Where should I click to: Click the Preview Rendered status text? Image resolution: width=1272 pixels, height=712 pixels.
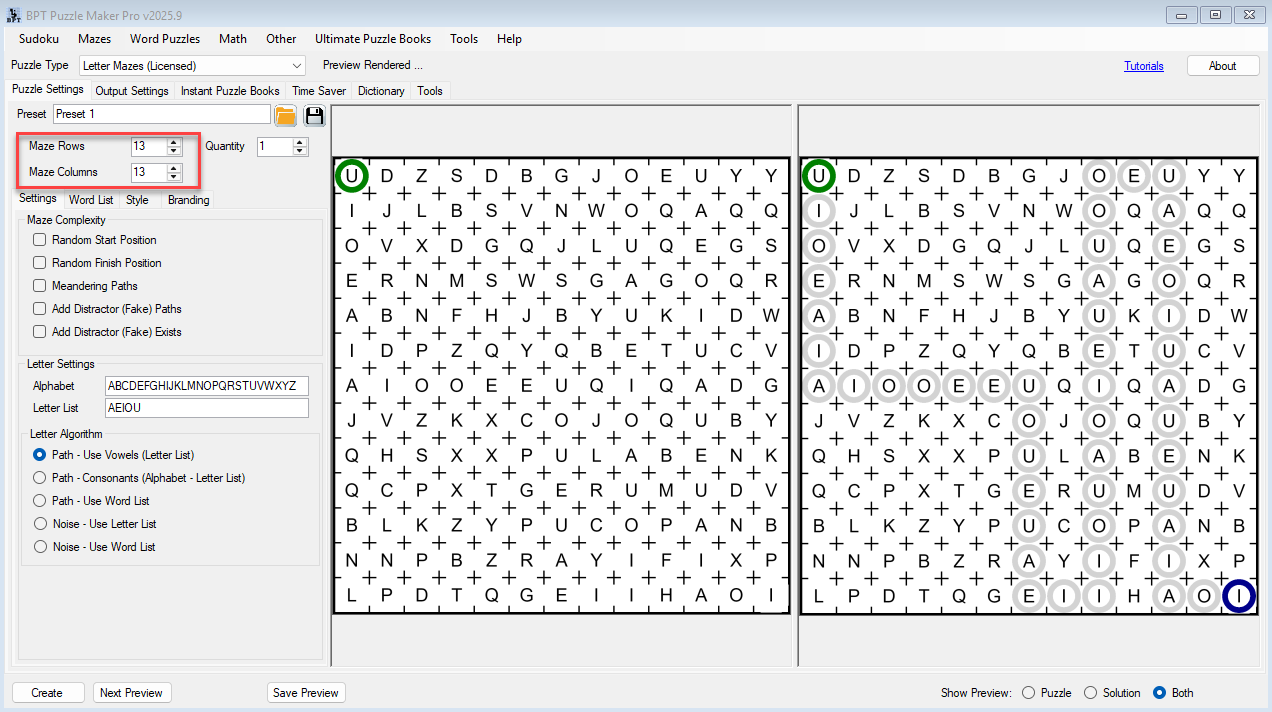(x=373, y=65)
